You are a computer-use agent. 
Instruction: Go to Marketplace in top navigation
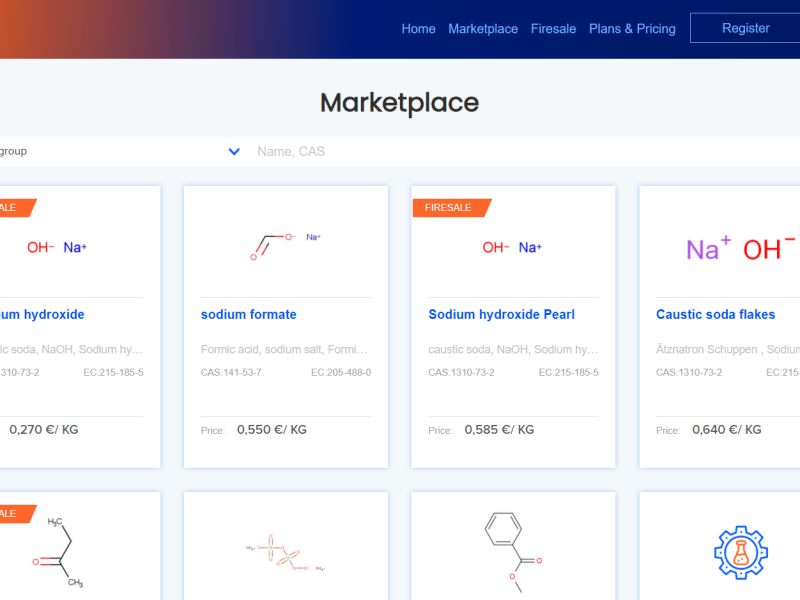[483, 29]
